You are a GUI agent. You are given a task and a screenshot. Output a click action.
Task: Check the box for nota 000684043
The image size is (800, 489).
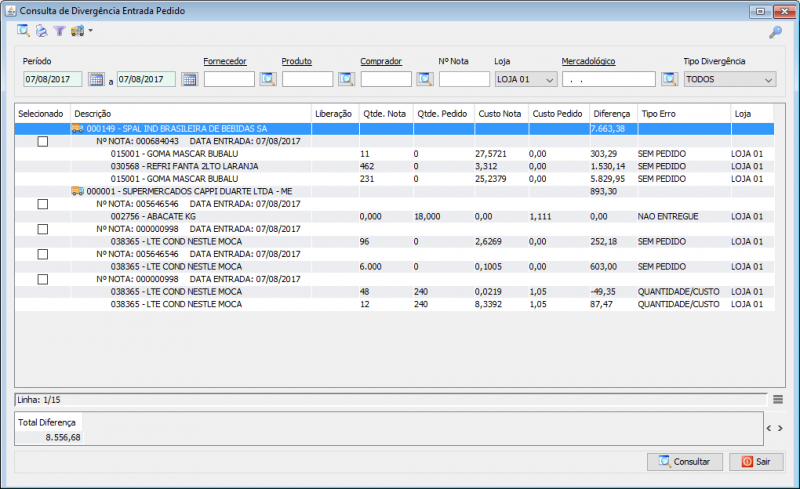point(43,141)
